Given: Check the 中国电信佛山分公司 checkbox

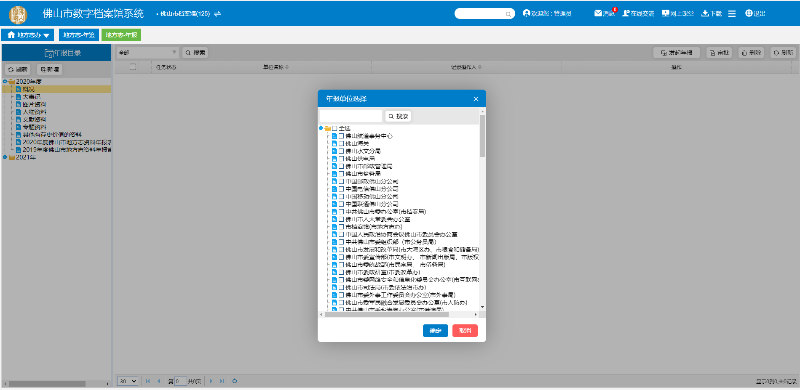Looking at the screenshot, I should coord(342,189).
